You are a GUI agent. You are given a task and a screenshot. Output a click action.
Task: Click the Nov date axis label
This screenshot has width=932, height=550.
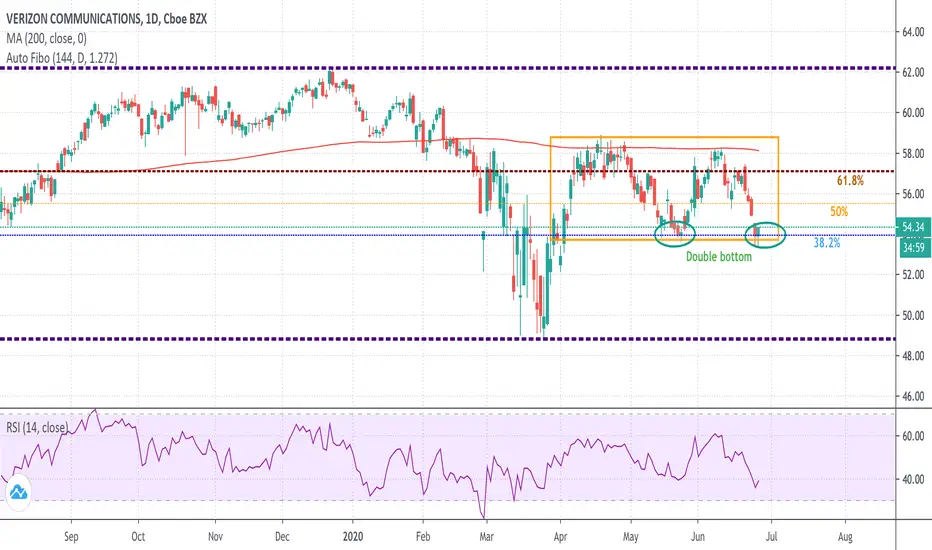(x=215, y=537)
